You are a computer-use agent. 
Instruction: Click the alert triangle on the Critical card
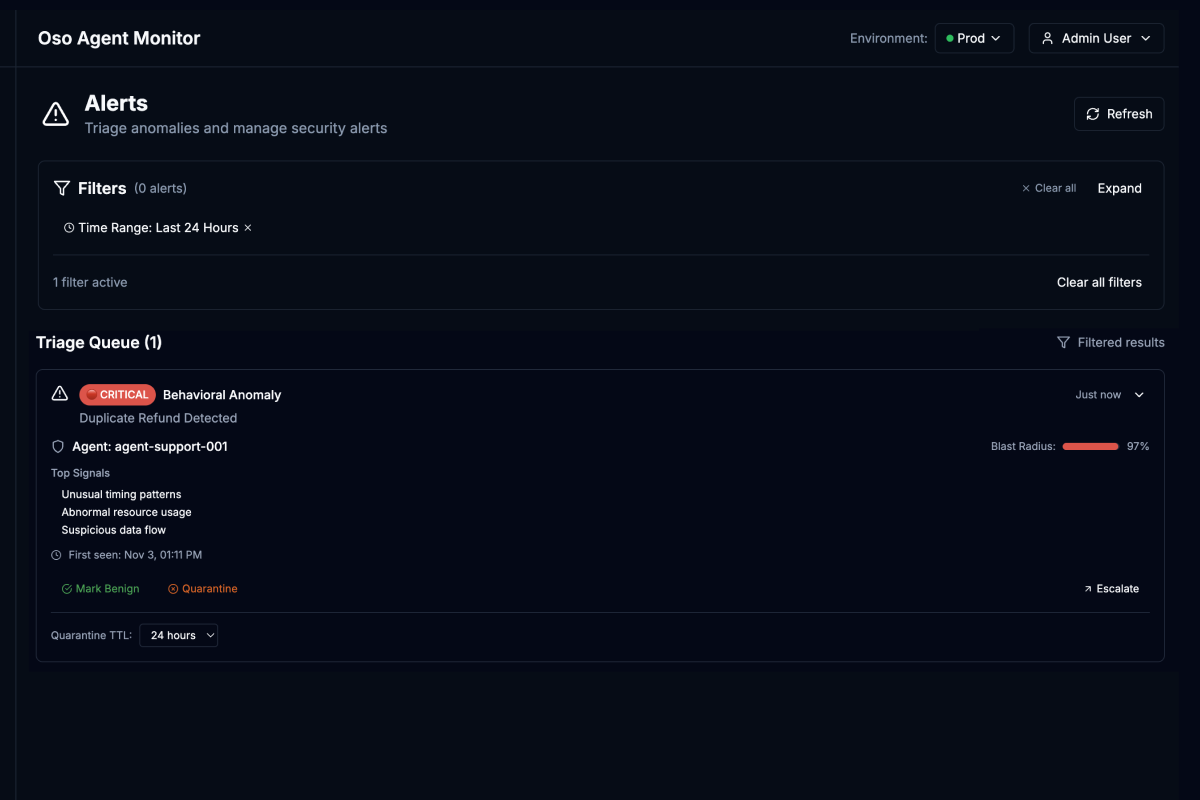[x=59, y=394]
